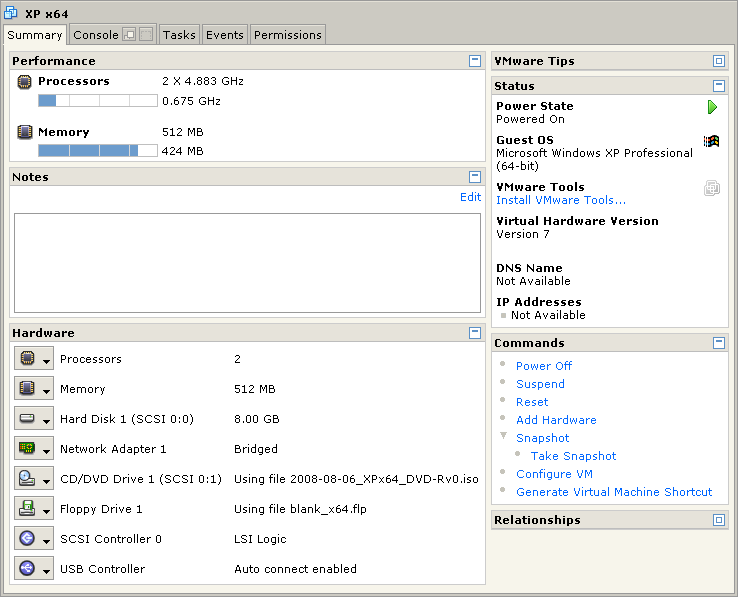Click the memory usage bar

[x=98, y=151]
